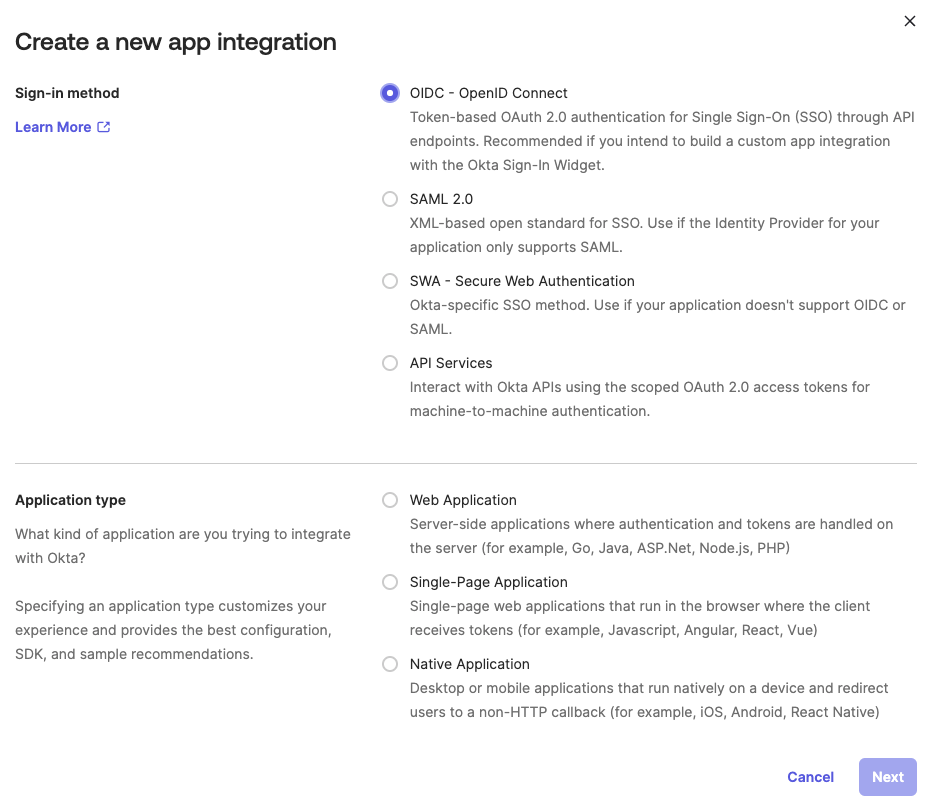Image resolution: width=930 pixels, height=809 pixels.
Task: Click the 'SAML 2.0' label text
Action: click(x=441, y=199)
